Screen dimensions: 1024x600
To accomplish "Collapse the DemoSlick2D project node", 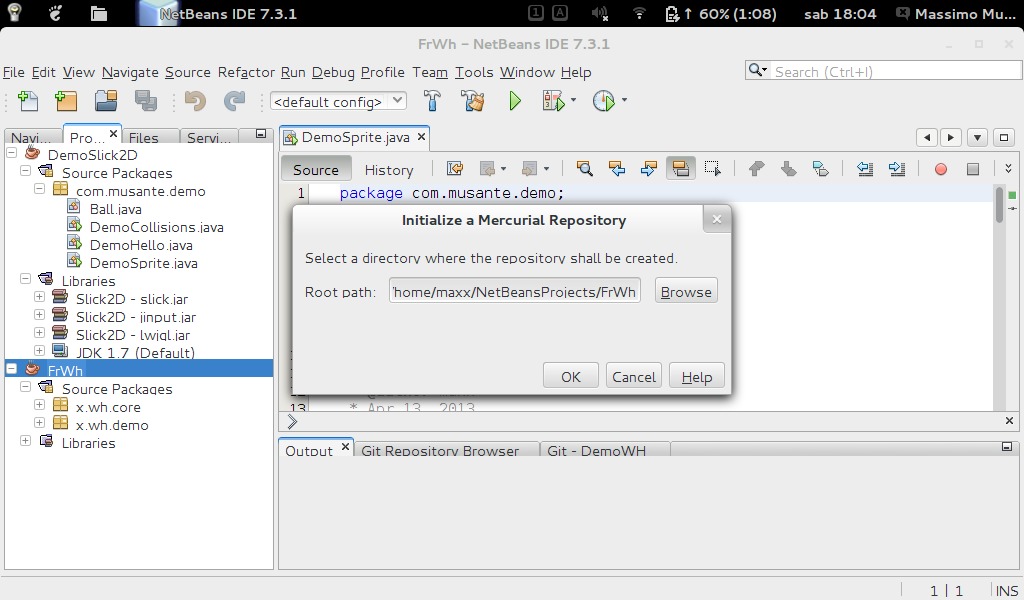I will pyautogui.click(x=11, y=153).
